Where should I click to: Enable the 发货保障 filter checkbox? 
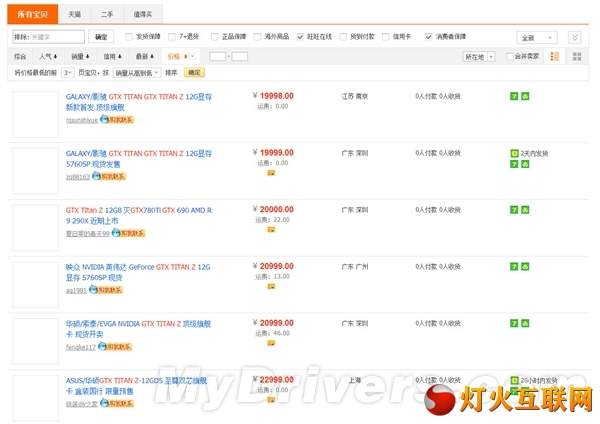pos(129,37)
